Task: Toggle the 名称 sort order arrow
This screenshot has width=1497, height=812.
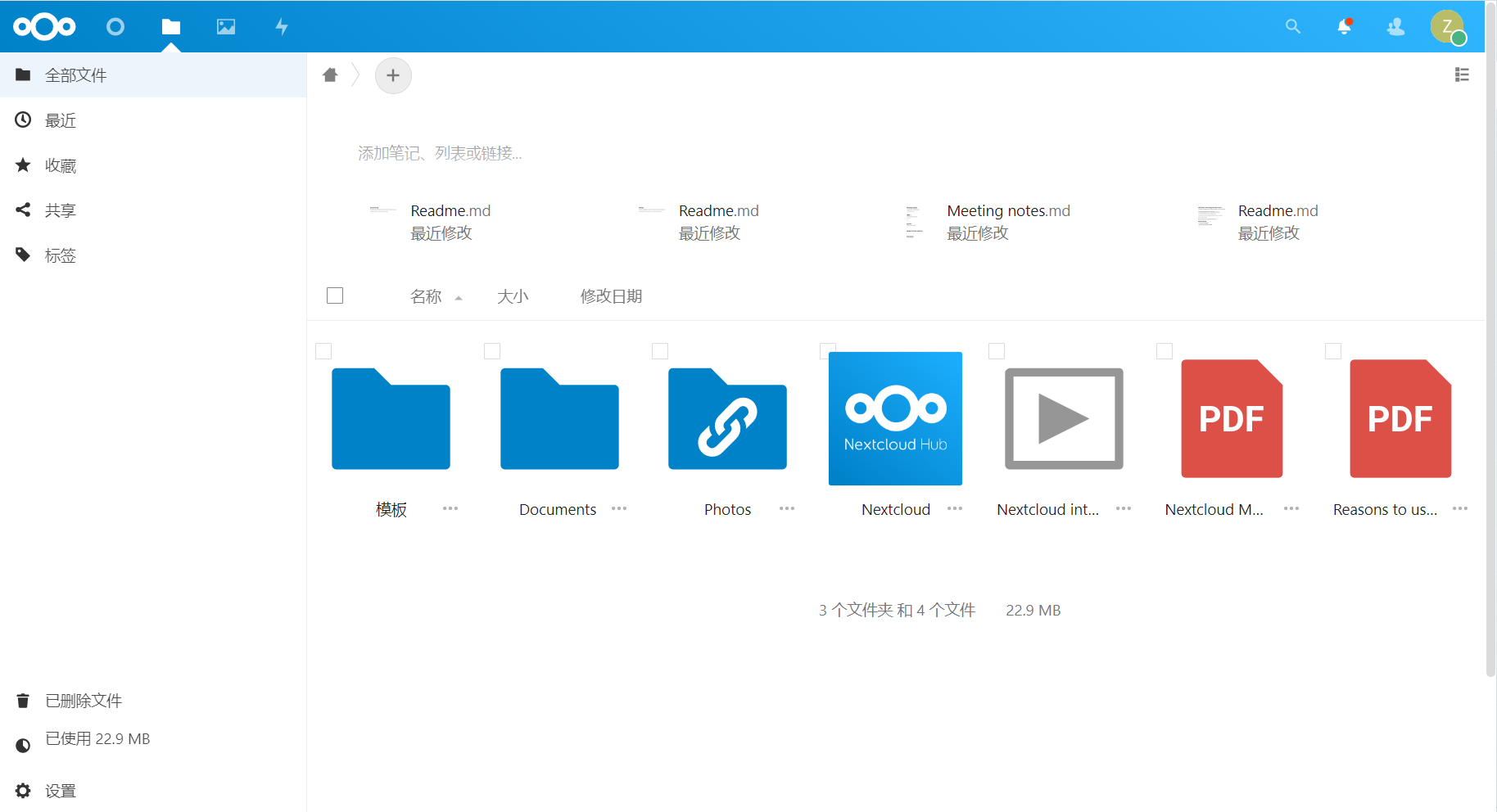Action: pos(459,298)
